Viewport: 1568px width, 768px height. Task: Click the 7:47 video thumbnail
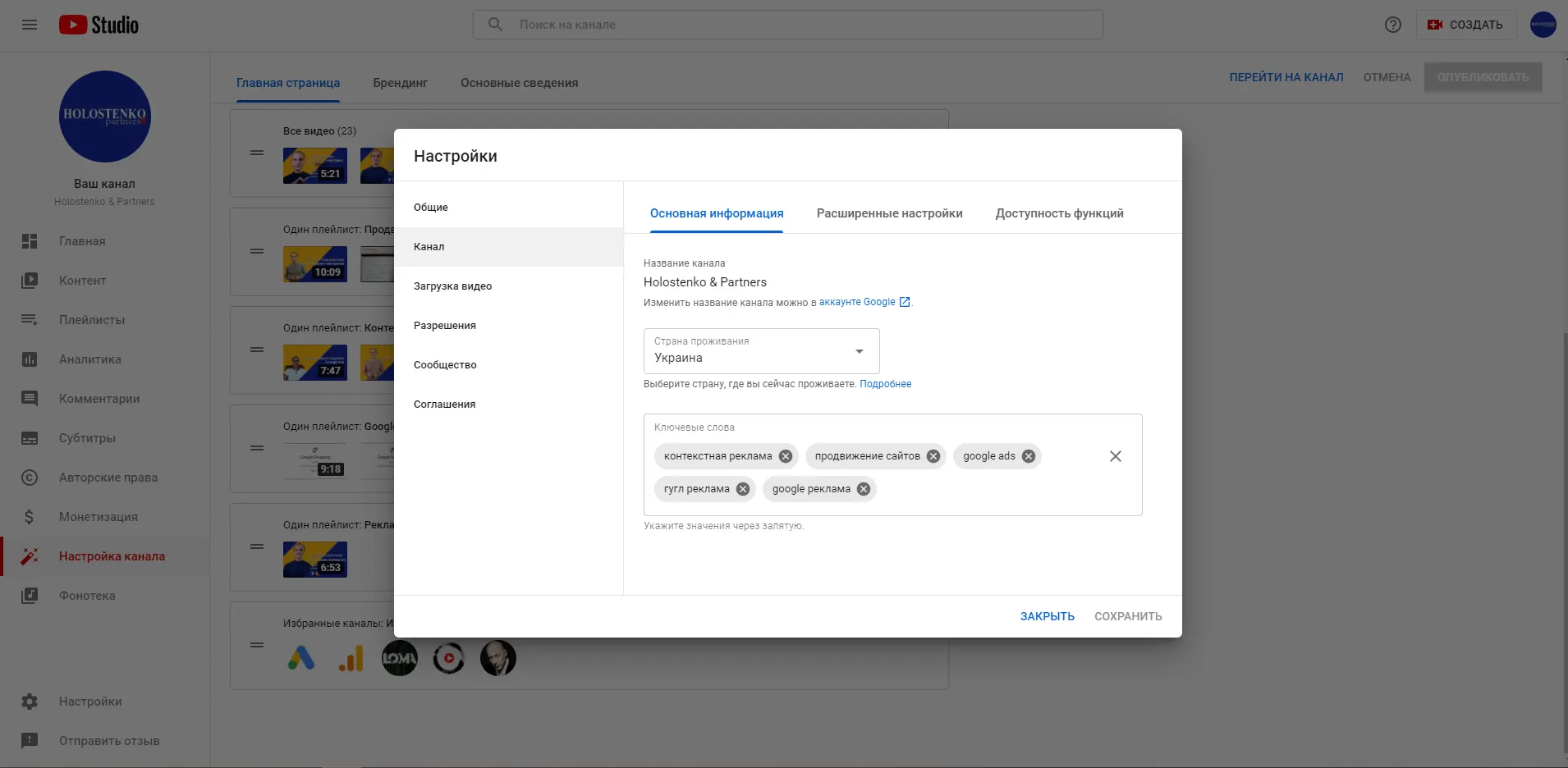pos(315,363)
